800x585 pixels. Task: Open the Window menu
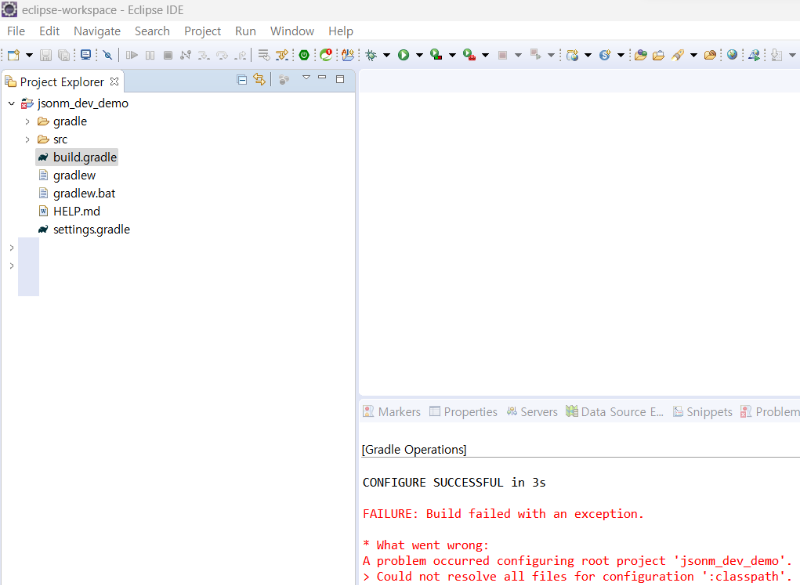(x=292, y=31)
